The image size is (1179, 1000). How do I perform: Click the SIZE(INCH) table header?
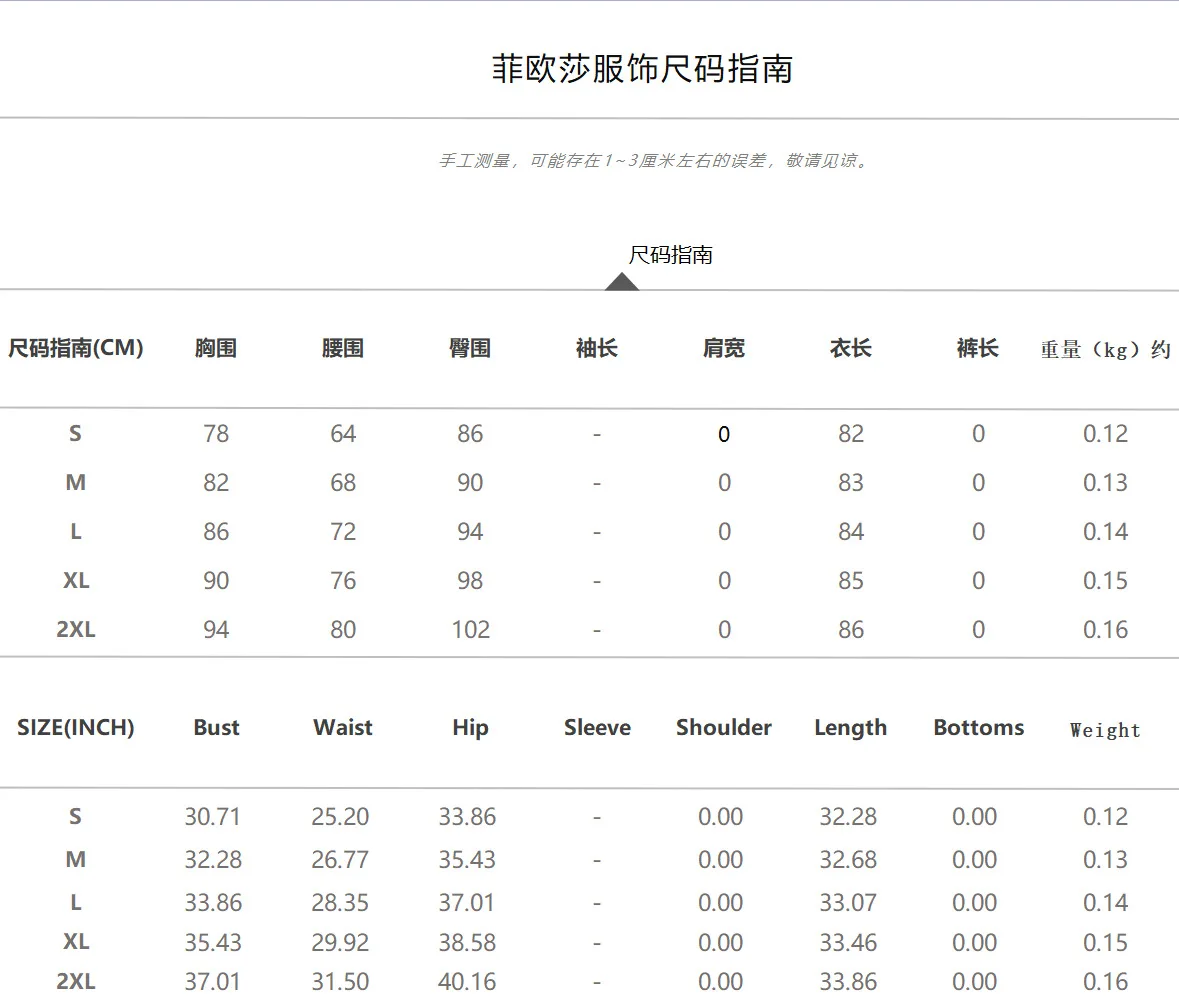[76, 728]
